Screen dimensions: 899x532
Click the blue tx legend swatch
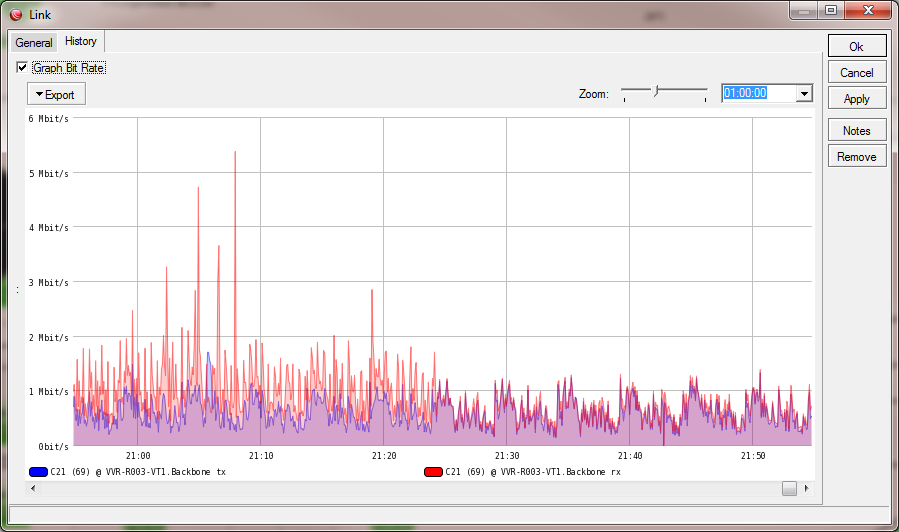[x=38, y=472]
